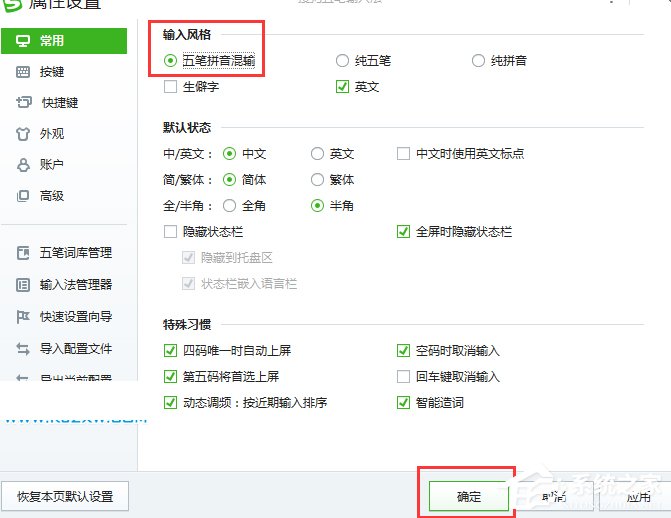Toggle 空码时取消输入 option
671x518 pixels.
coord(404,351)
